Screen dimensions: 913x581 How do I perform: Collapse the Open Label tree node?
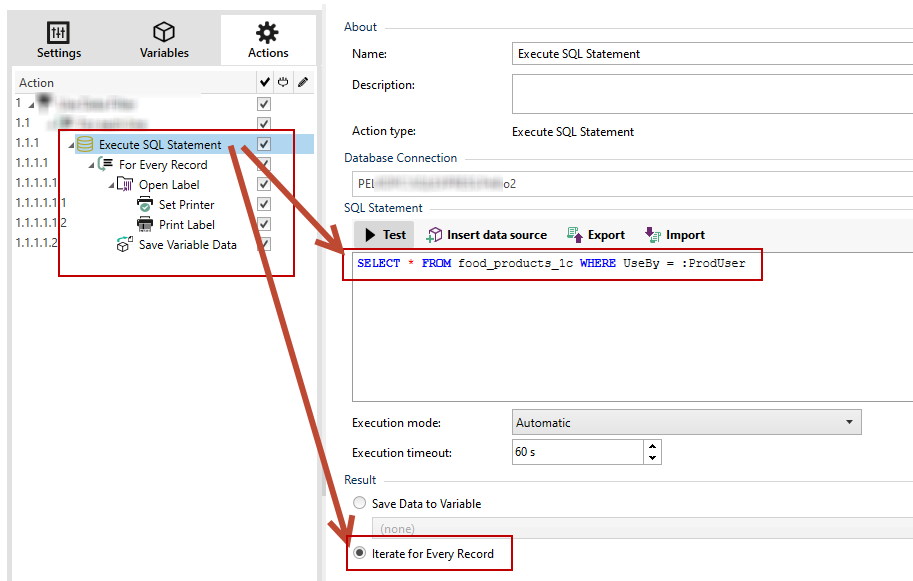112,185
